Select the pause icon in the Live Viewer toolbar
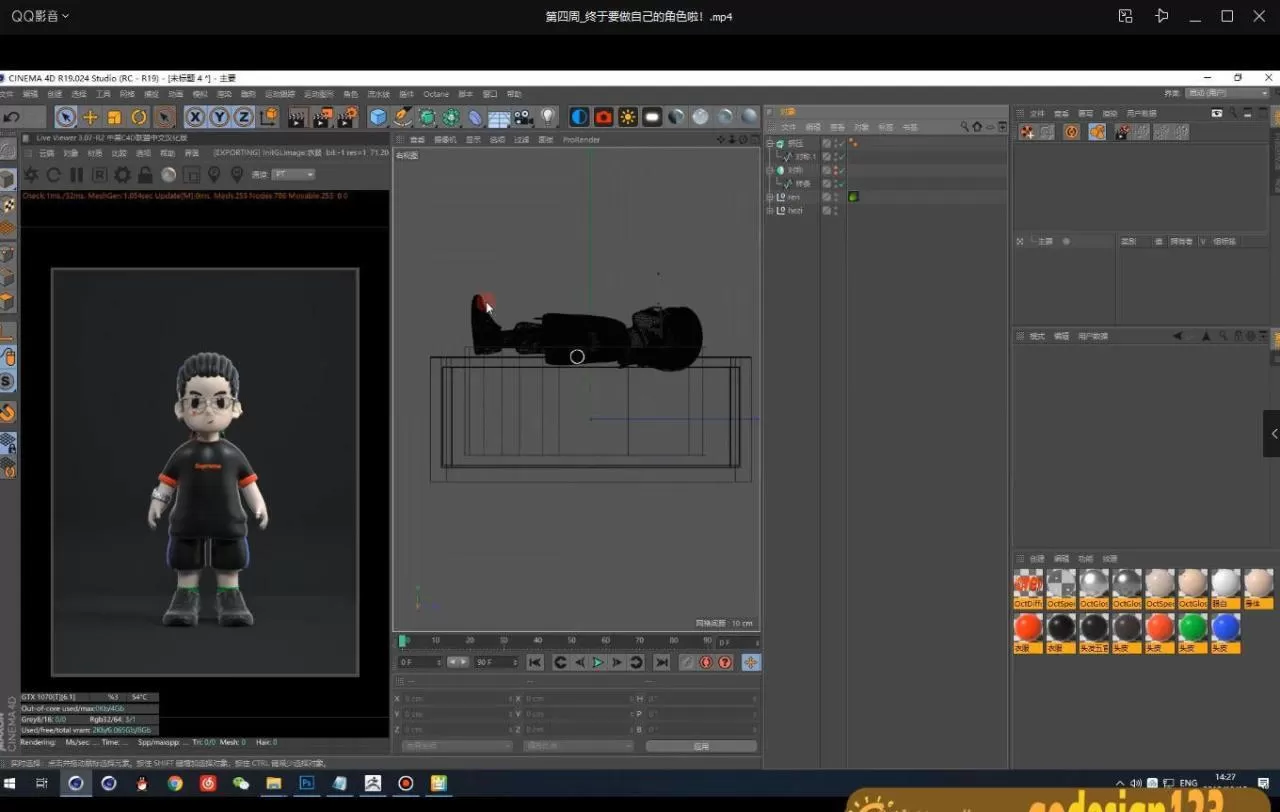 (x=75, y=174)
